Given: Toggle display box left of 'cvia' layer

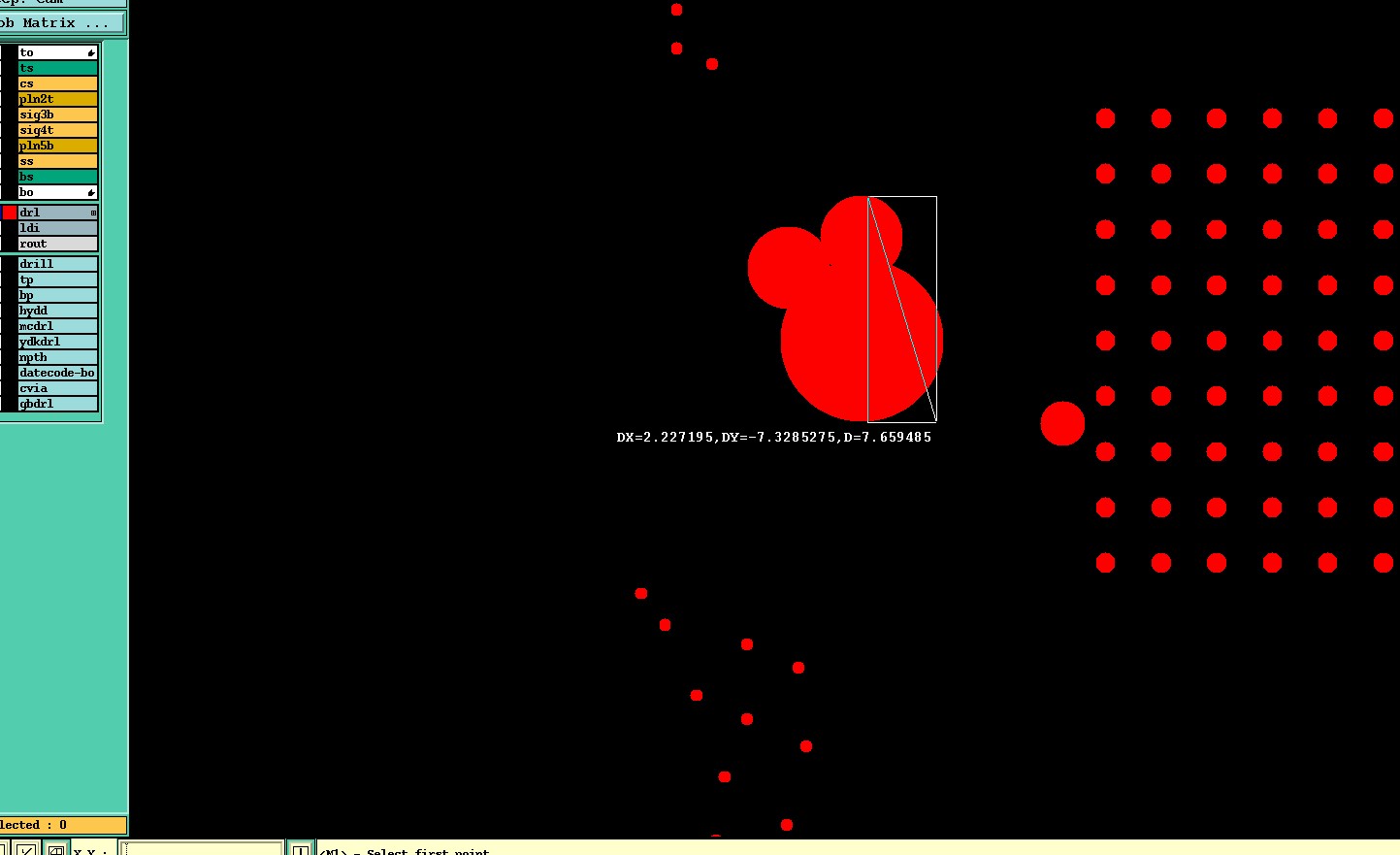Looking at the screenshot, I should tap(10, 388).
